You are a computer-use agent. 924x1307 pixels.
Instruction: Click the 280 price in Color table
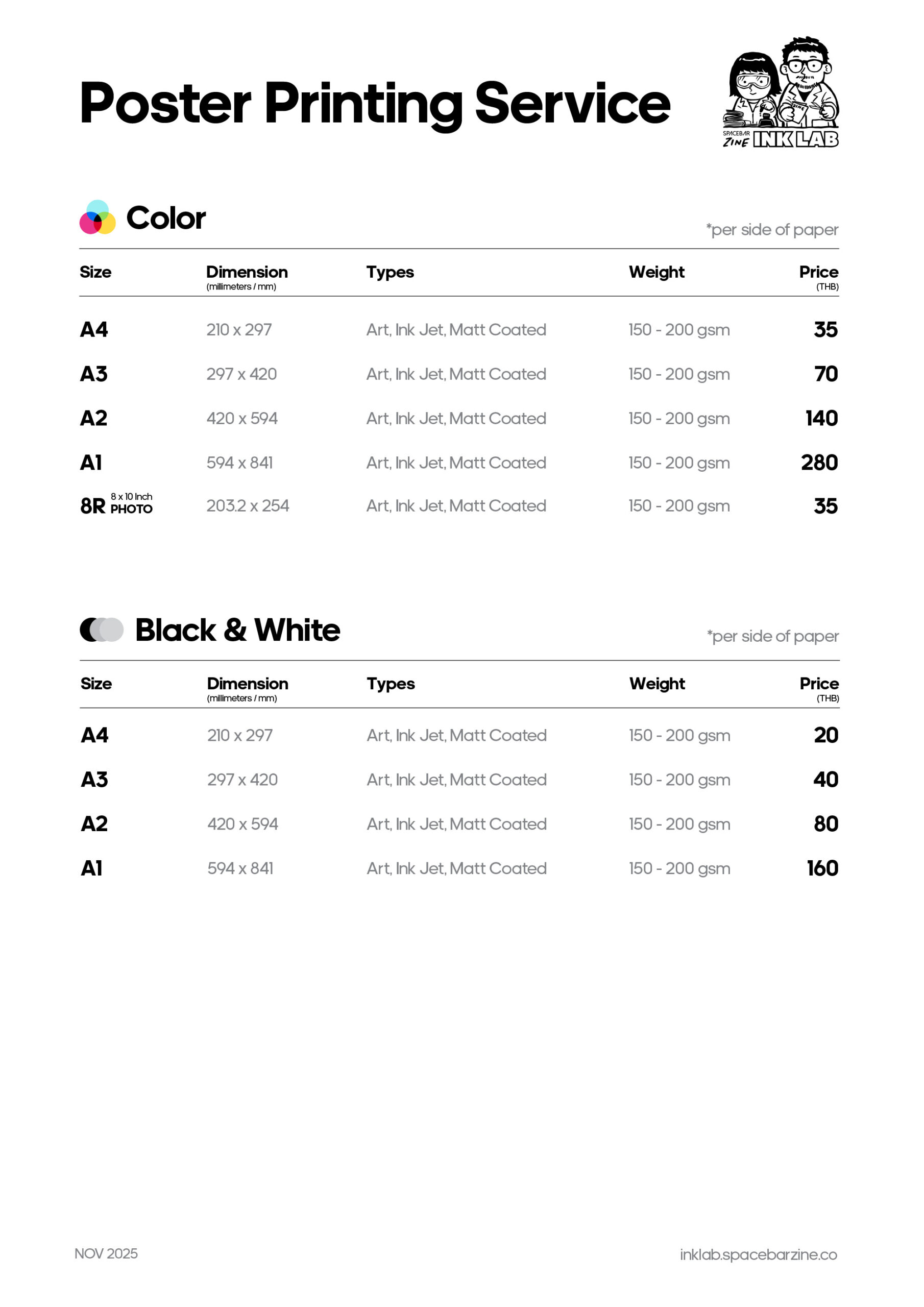[819, 462]
